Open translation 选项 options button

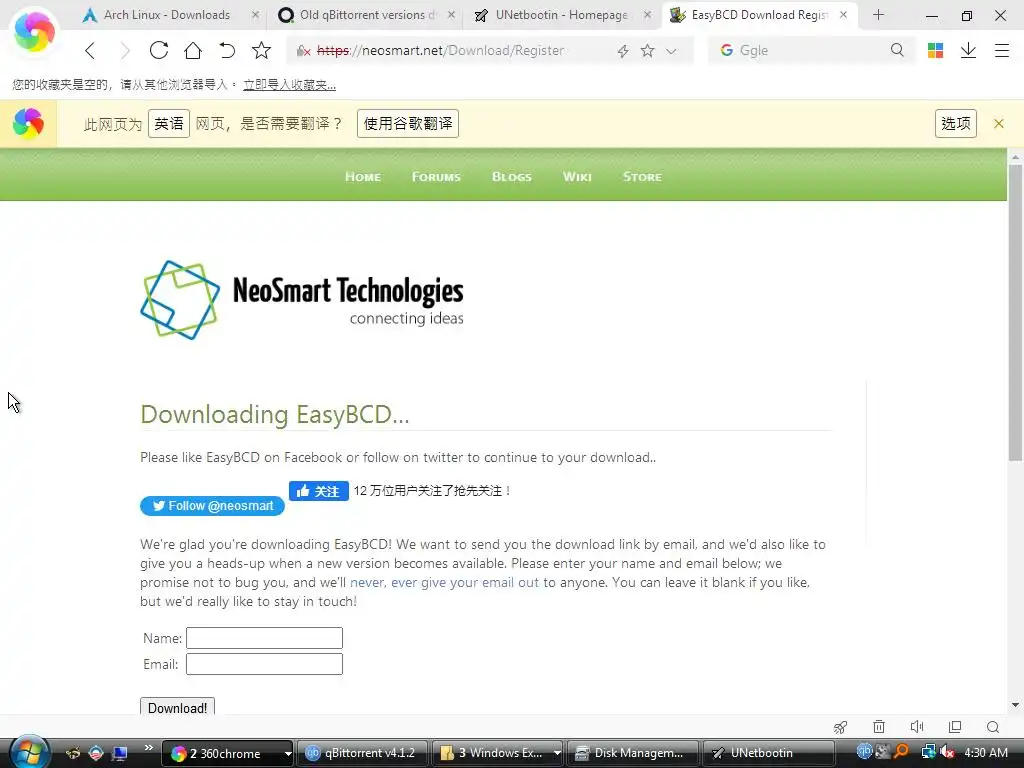(955, 123)
